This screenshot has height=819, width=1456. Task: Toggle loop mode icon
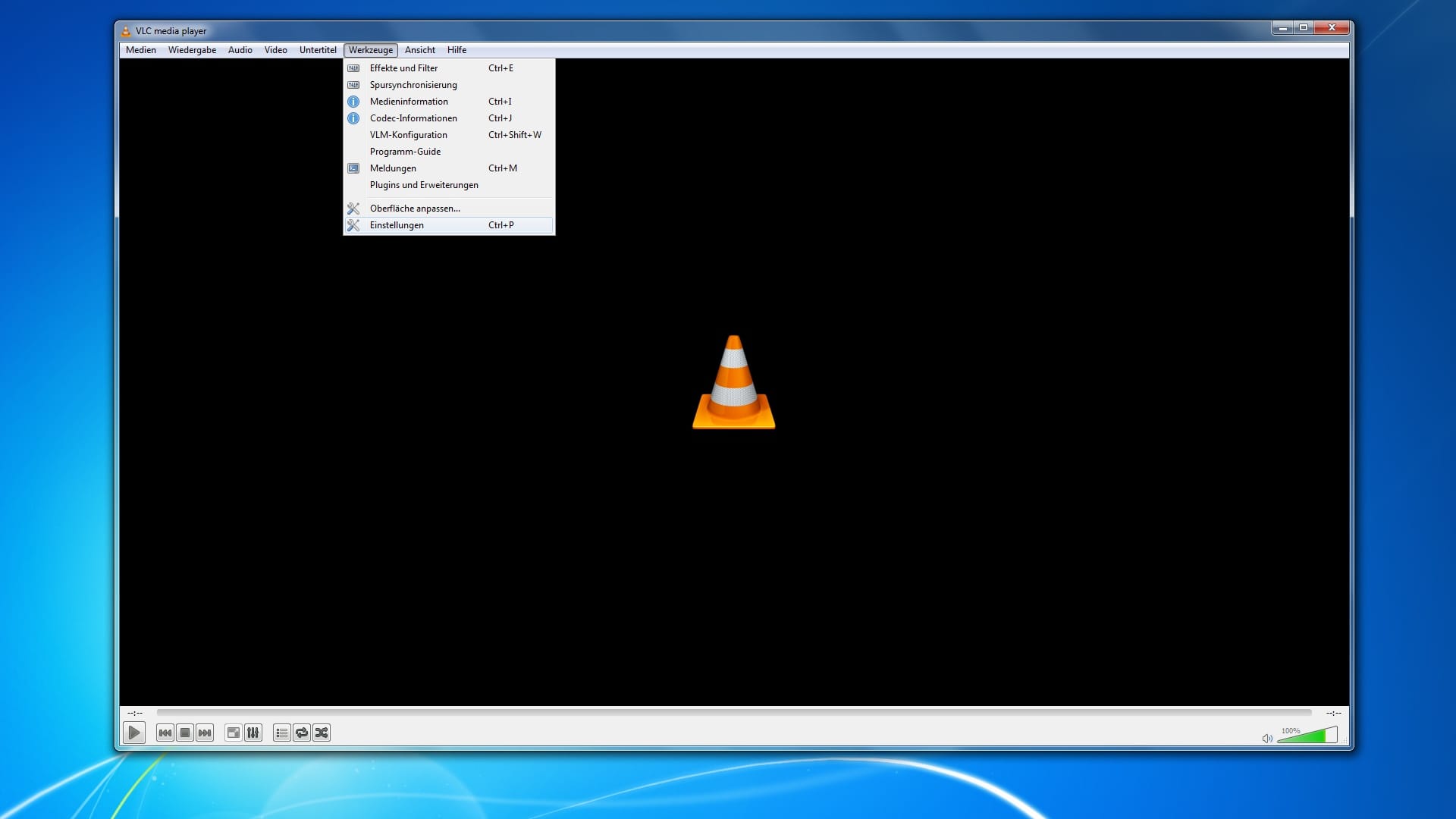click(x=302, y=733)
